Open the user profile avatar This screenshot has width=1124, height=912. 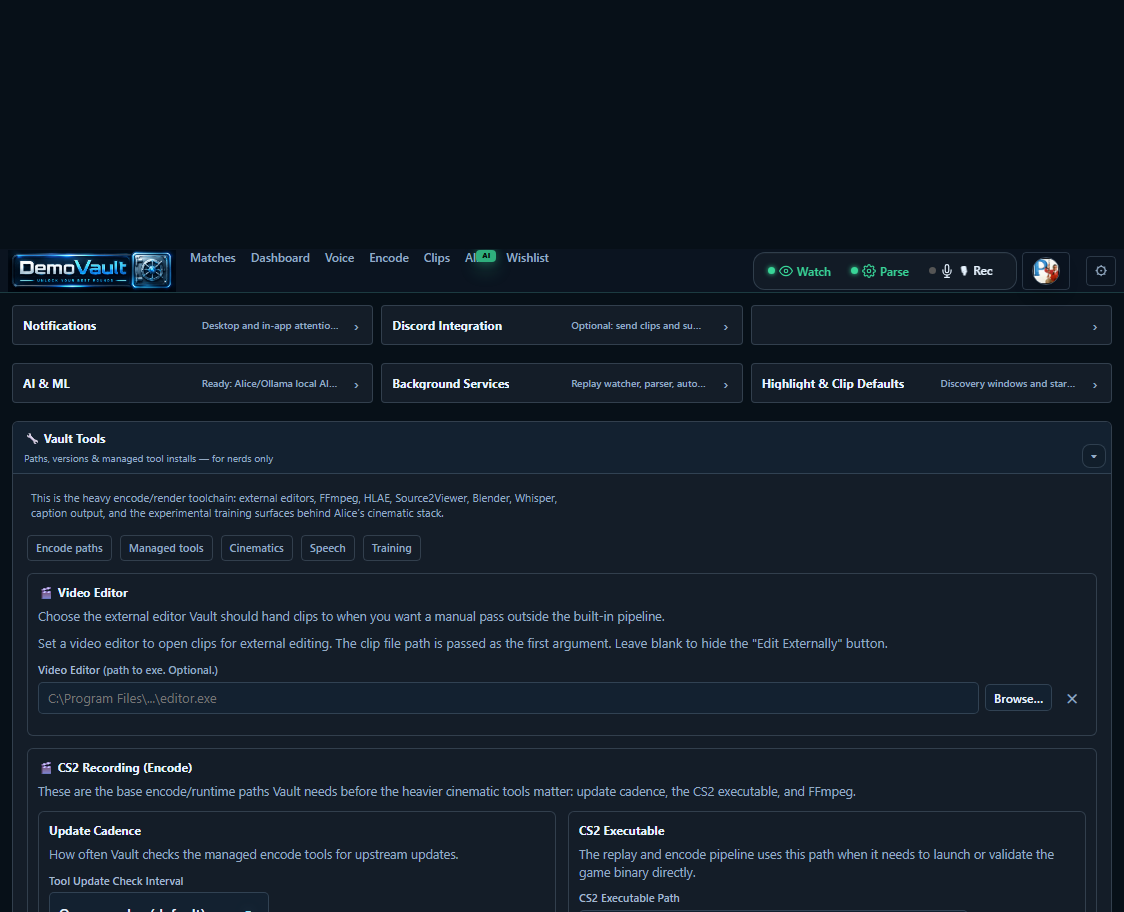pos(1045,271)
